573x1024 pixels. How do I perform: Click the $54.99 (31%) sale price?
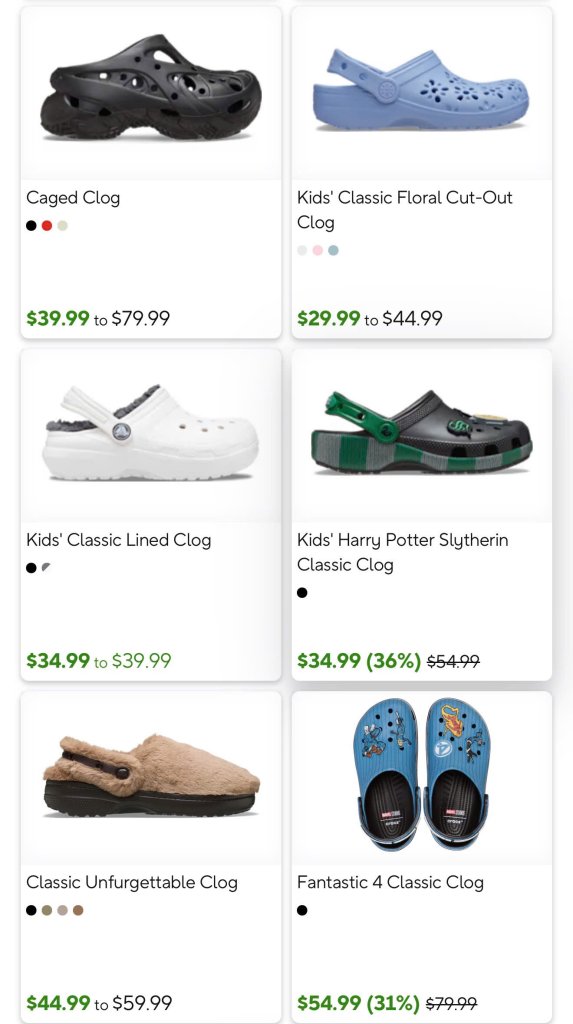[x=358, y=1002]
